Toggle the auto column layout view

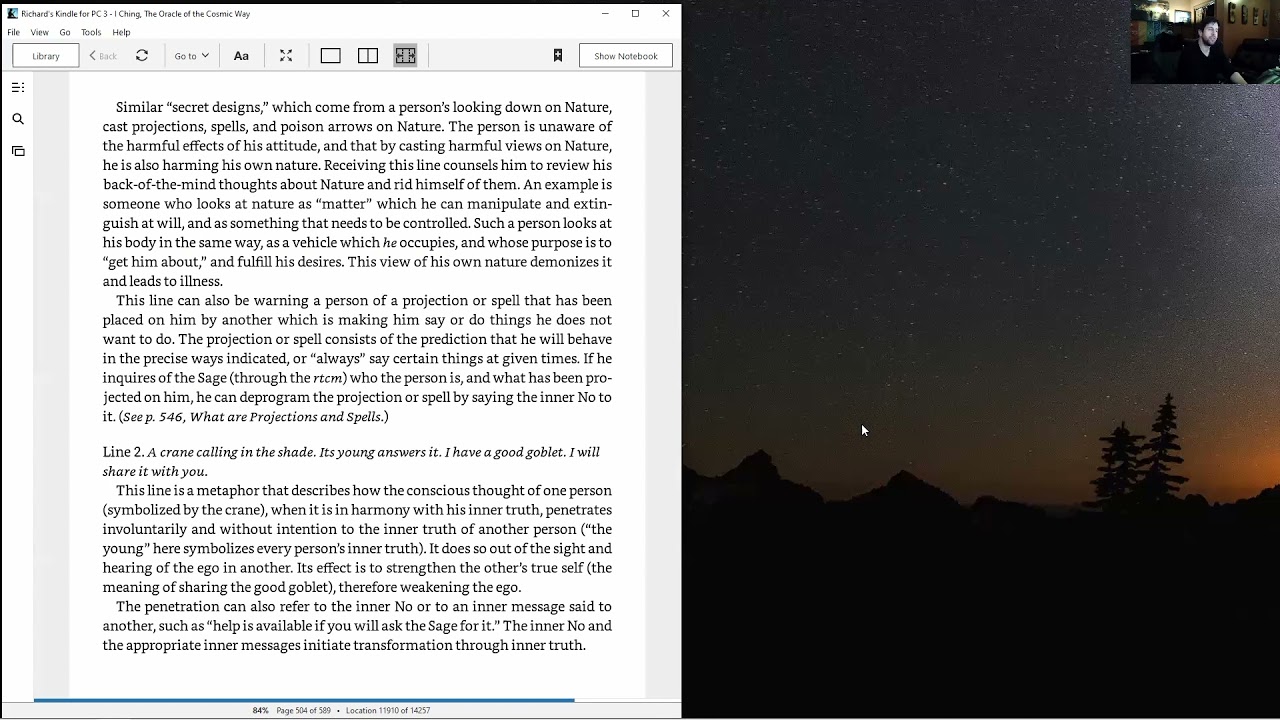(x=405, y=56)
